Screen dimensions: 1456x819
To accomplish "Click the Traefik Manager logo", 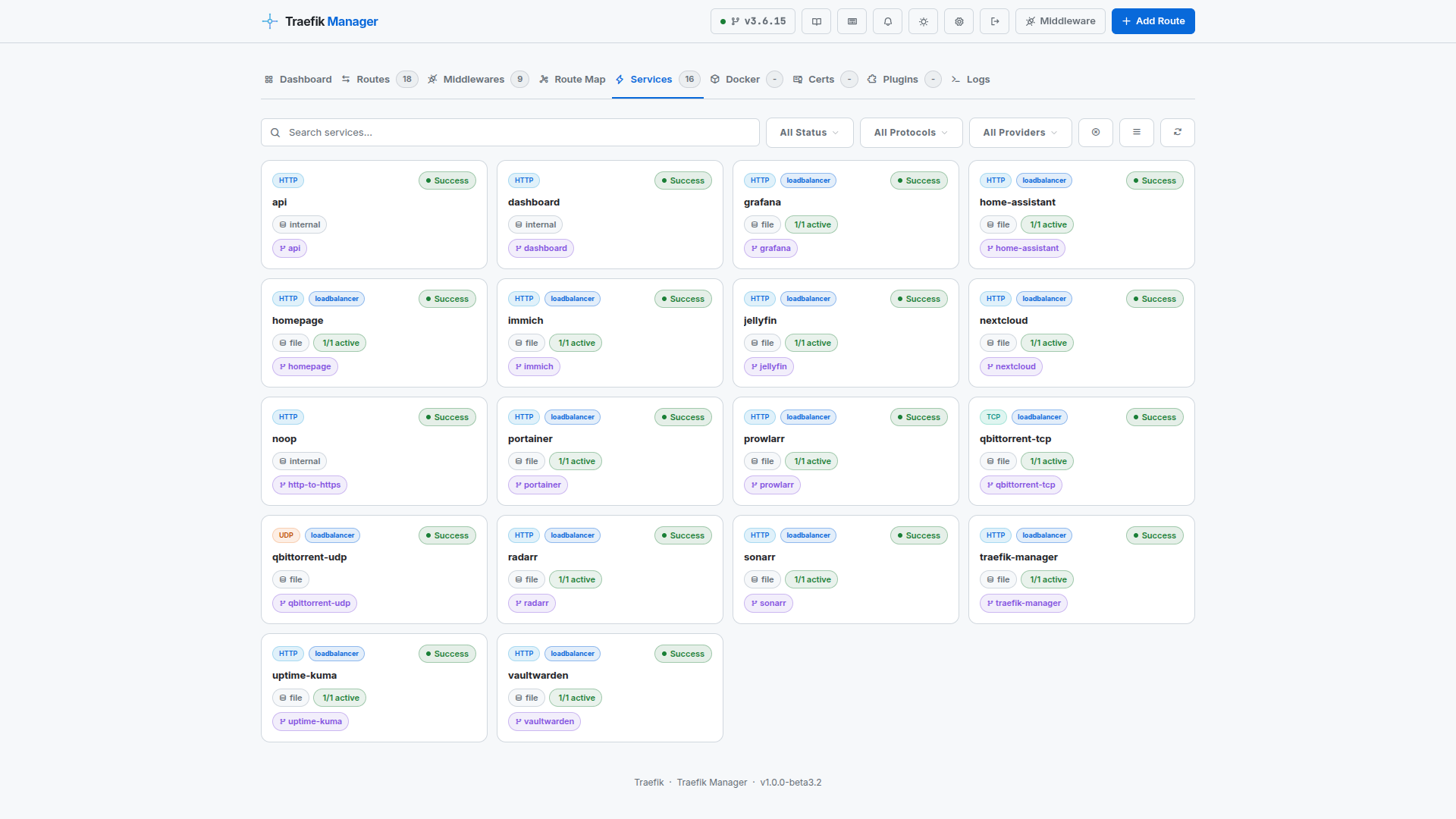I will pos(320,21).
